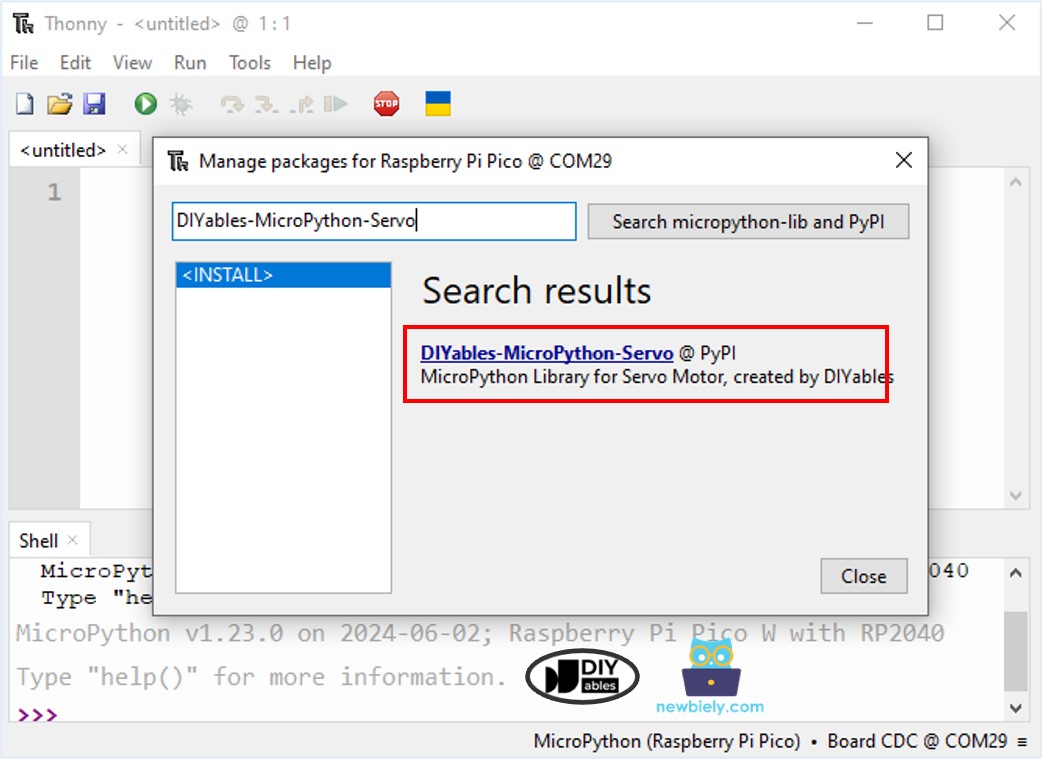This screenshot has height=759, width=1042.
Task: Open the Tools menu
Action: pyautogui.click(x=249, y=62)
